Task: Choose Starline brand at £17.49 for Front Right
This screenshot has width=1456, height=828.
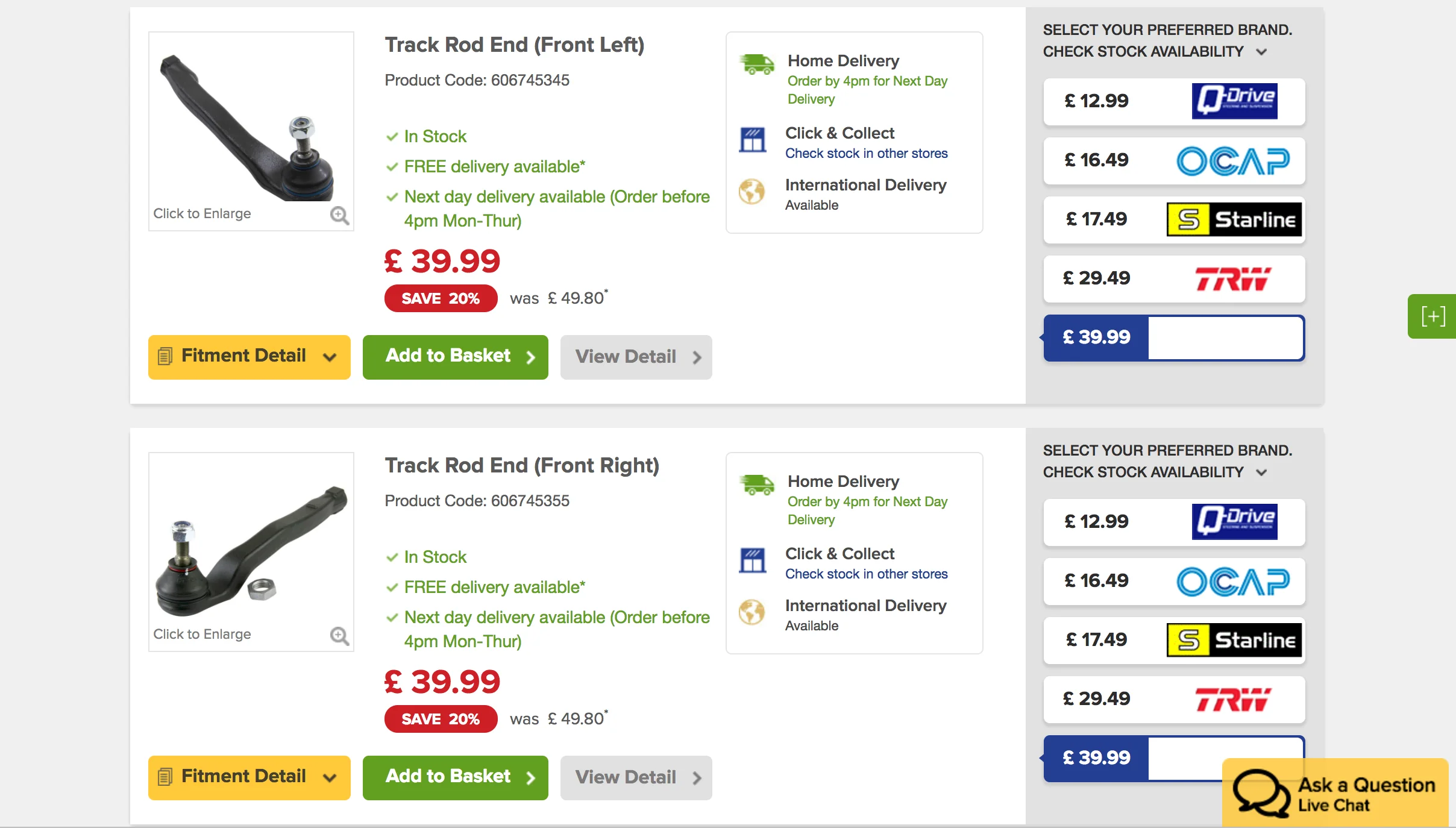Action: click(x=1174, y=640)
